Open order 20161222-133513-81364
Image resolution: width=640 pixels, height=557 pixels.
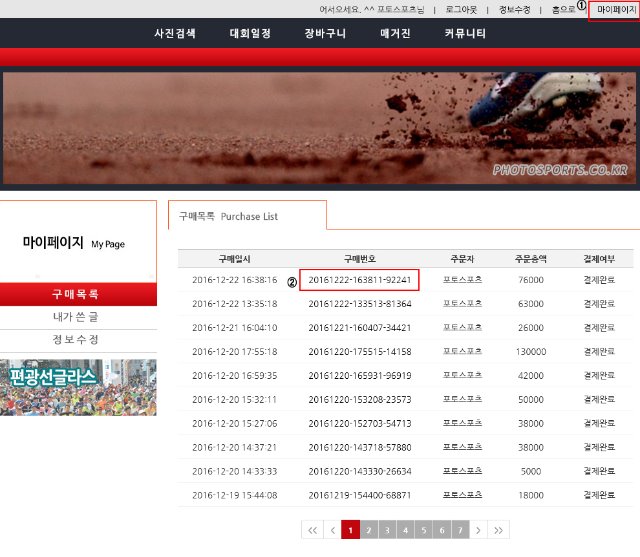[360, 304]
